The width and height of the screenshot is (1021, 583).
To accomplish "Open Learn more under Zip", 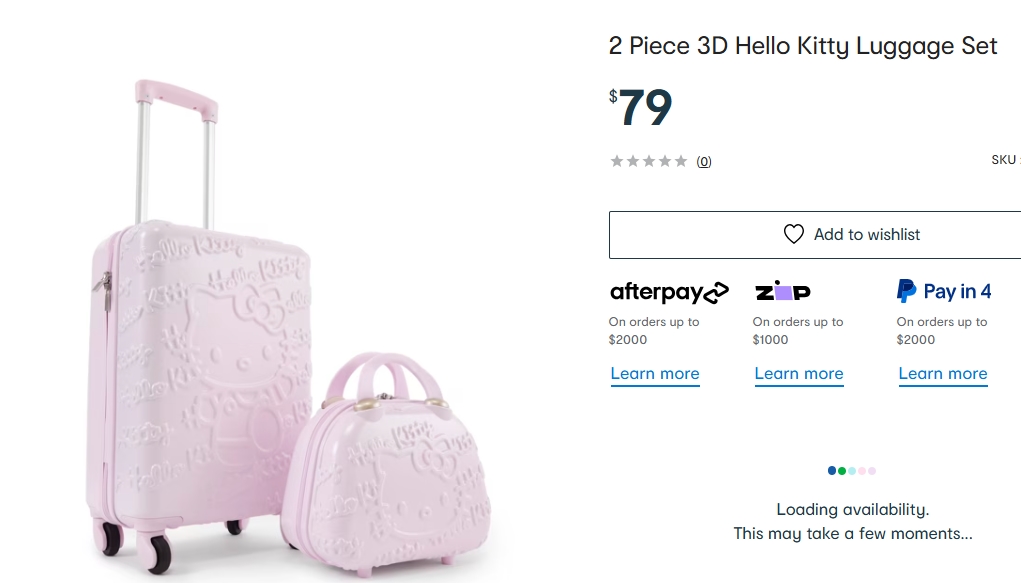I will click(799, 374).
